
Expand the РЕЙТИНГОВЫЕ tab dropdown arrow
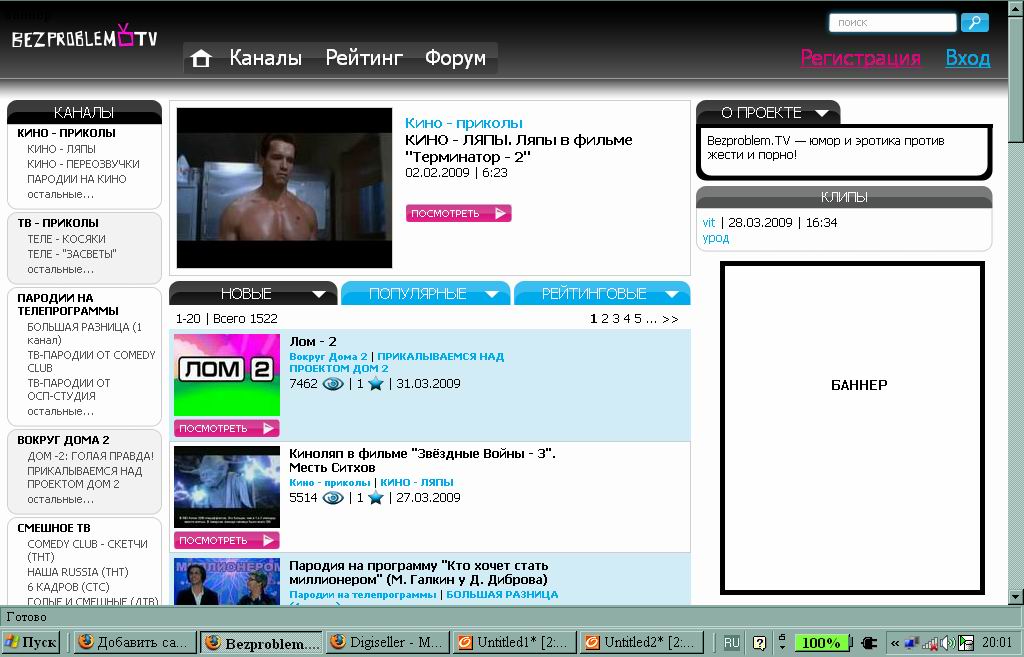tap(671, 295)
